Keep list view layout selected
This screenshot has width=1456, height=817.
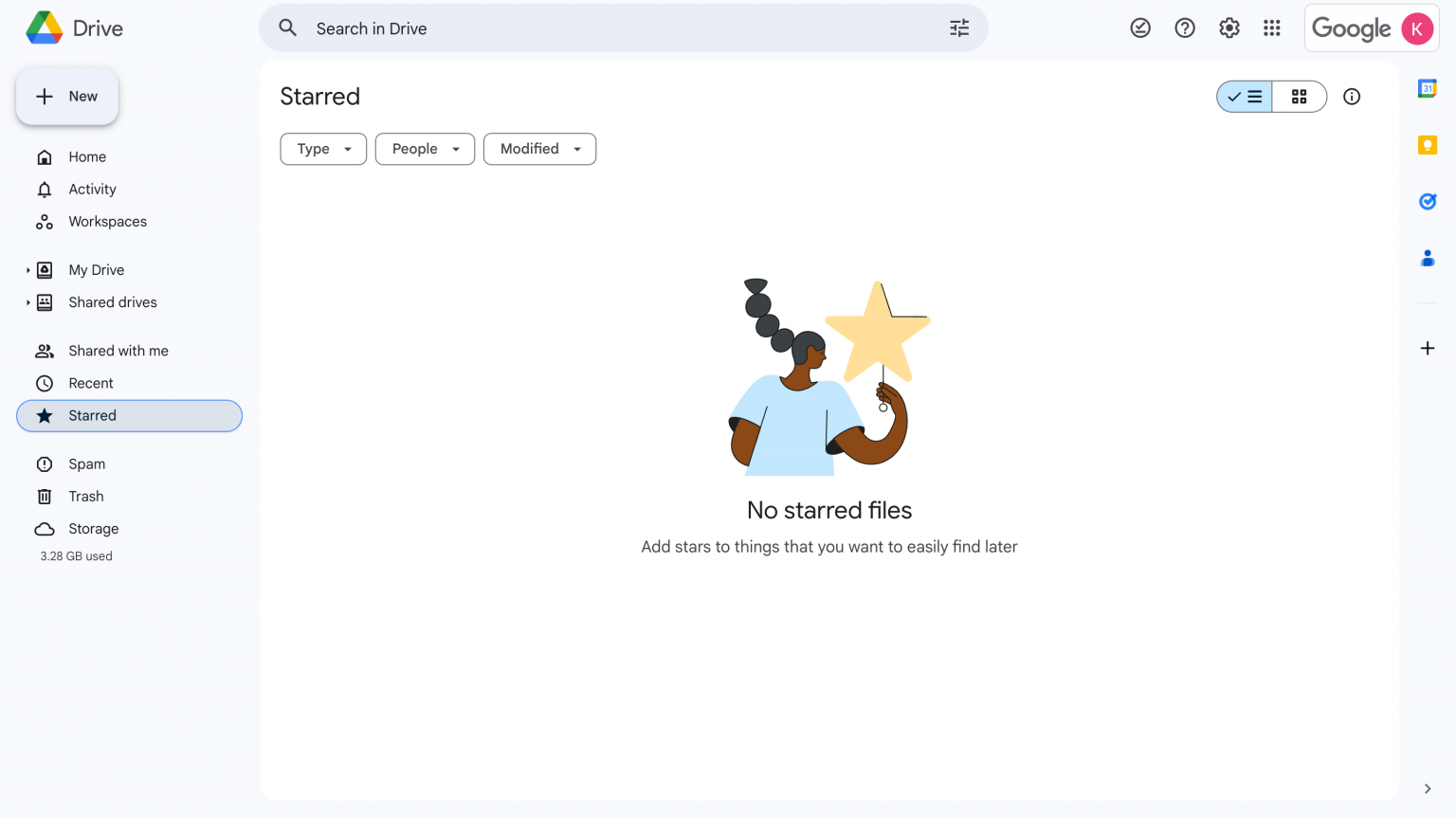click(1245, 96)
